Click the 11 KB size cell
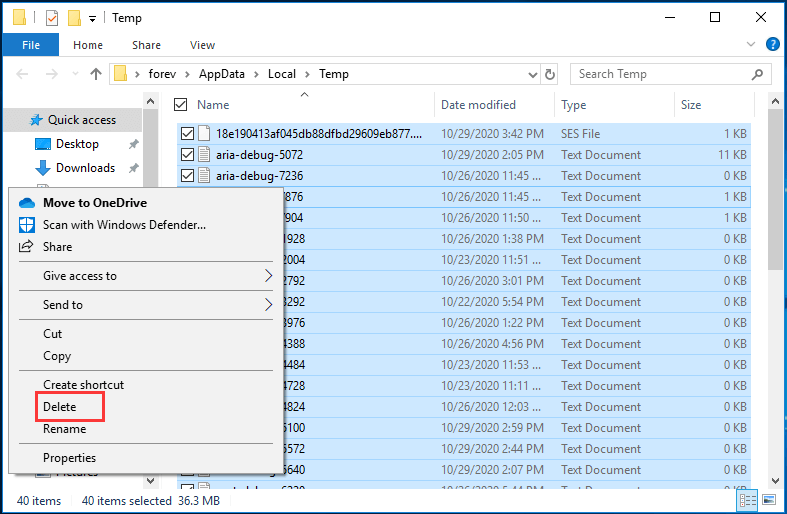 coord(732,155)
